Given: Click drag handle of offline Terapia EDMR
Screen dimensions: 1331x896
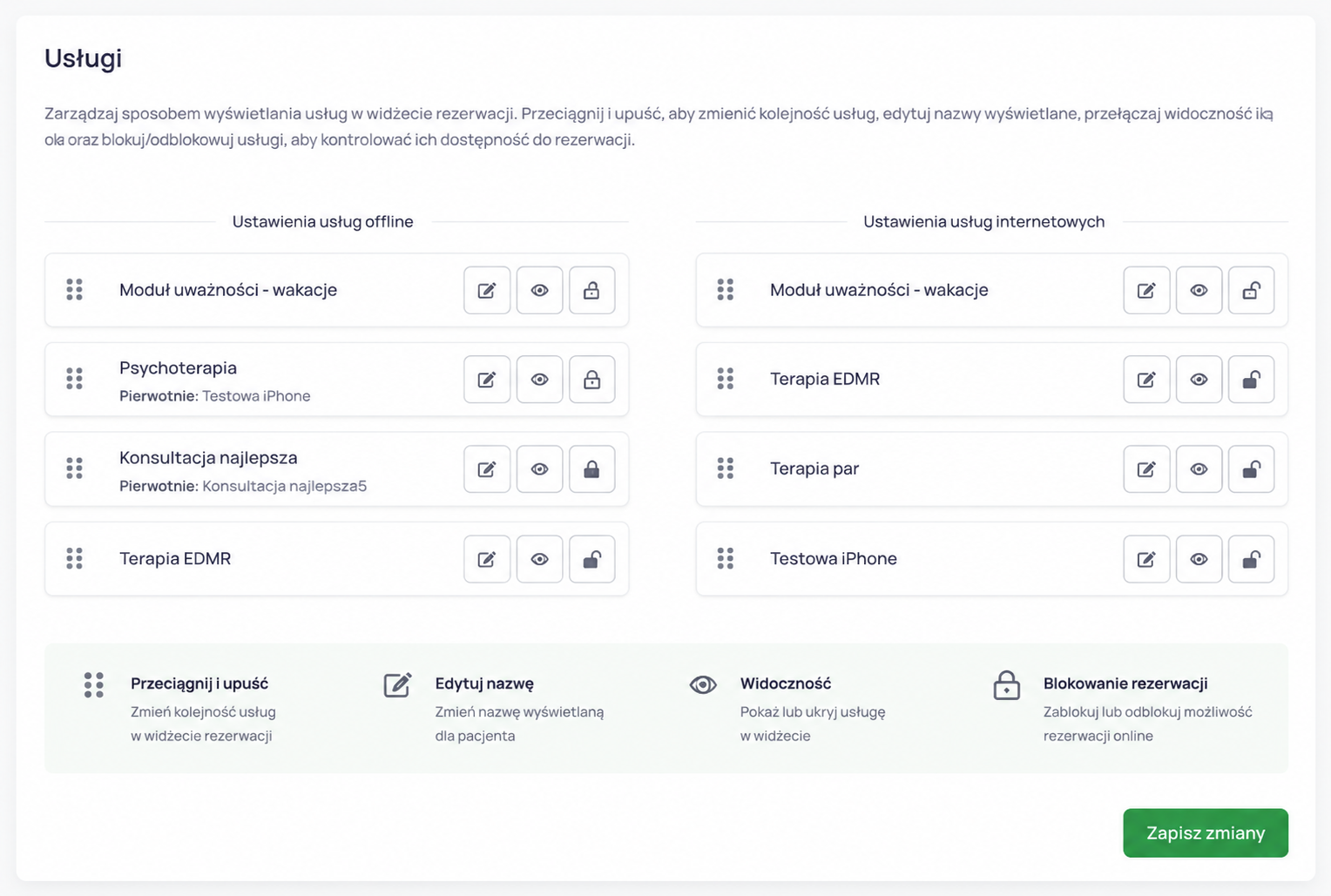Looking at the screenshot, I should 75,558.
